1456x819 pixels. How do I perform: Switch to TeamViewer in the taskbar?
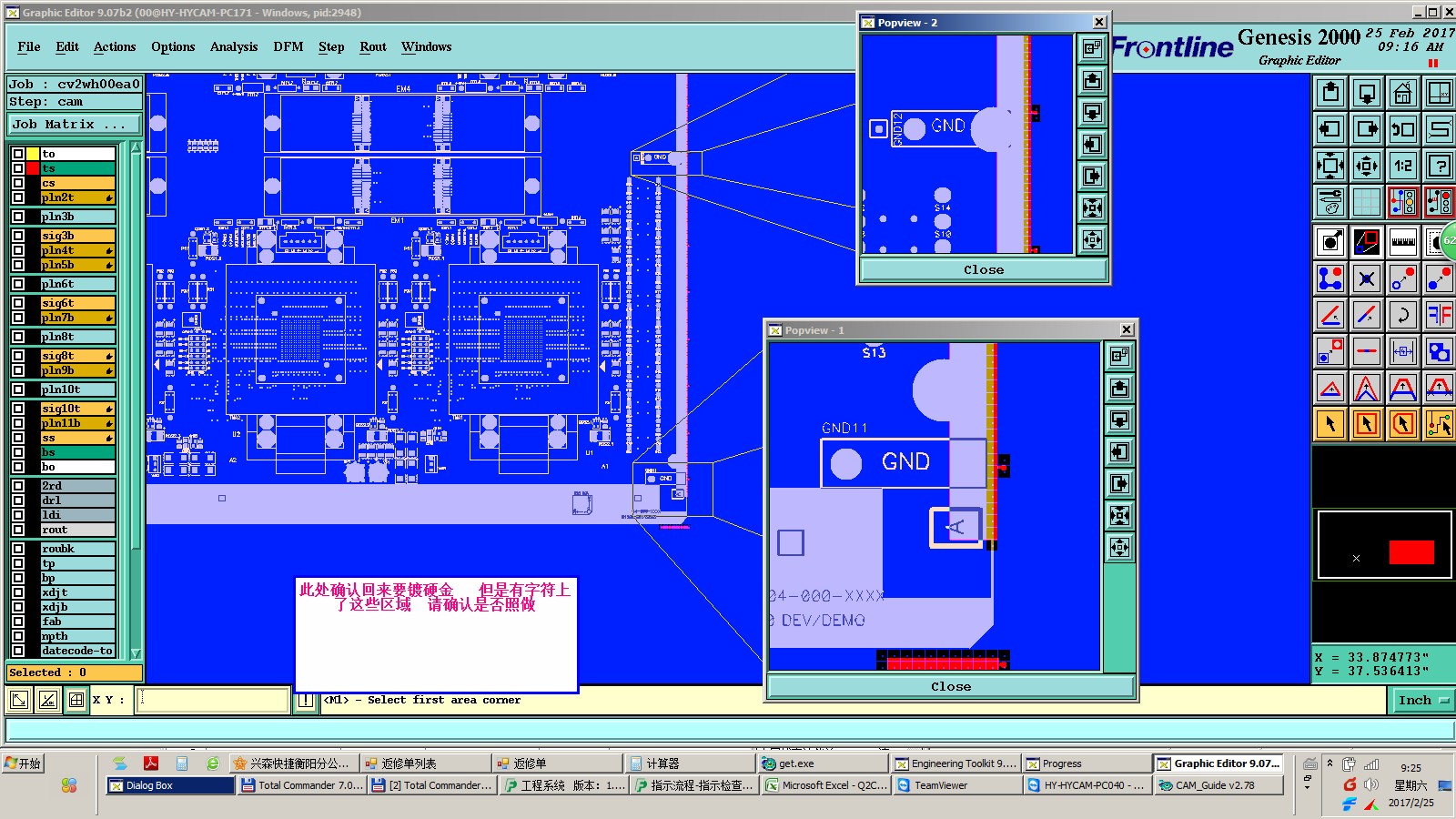pos(956,785)
